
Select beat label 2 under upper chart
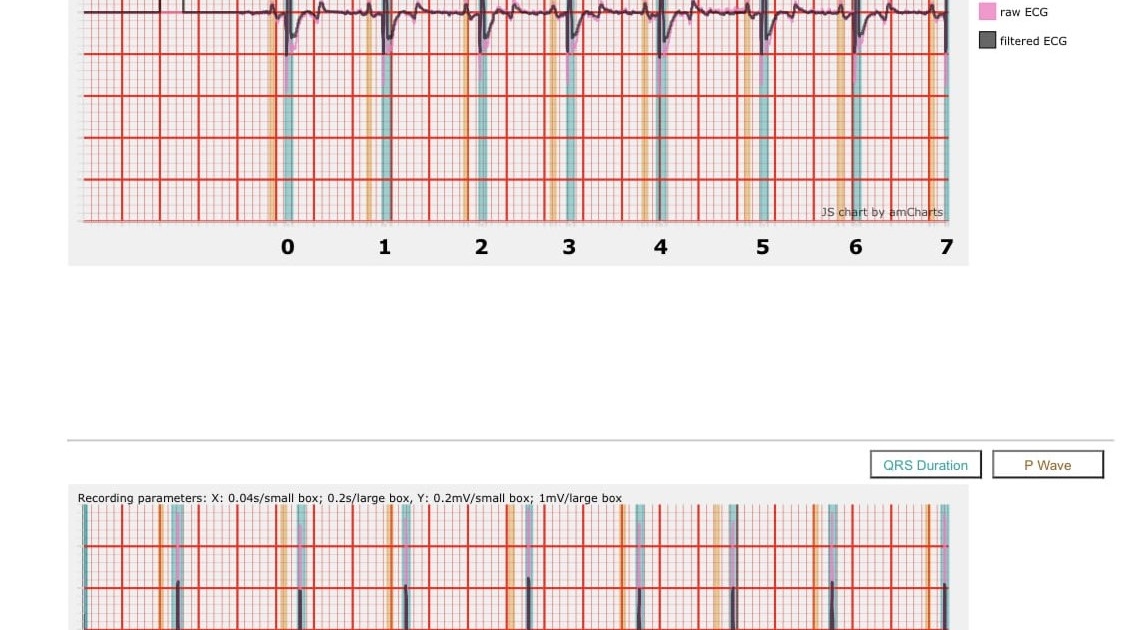[481, 247]
